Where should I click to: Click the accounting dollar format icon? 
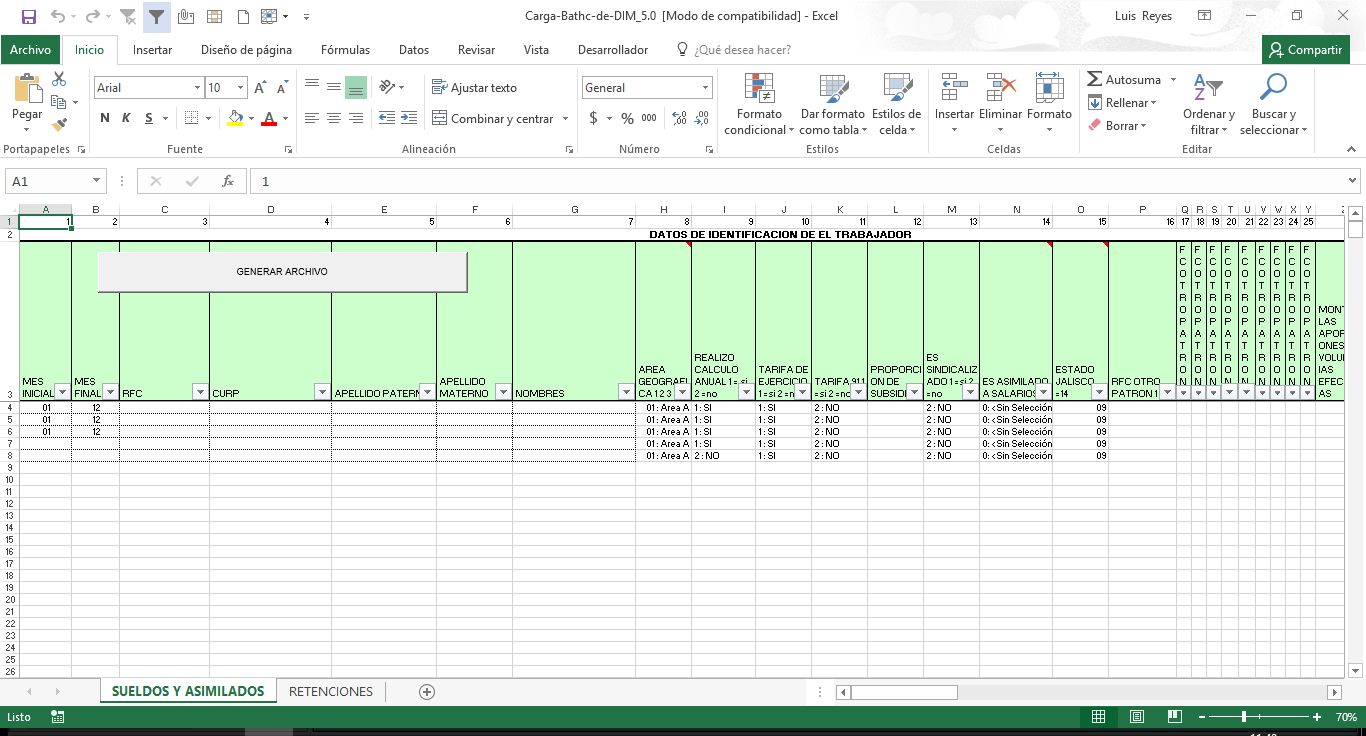(x=594, y=118)
